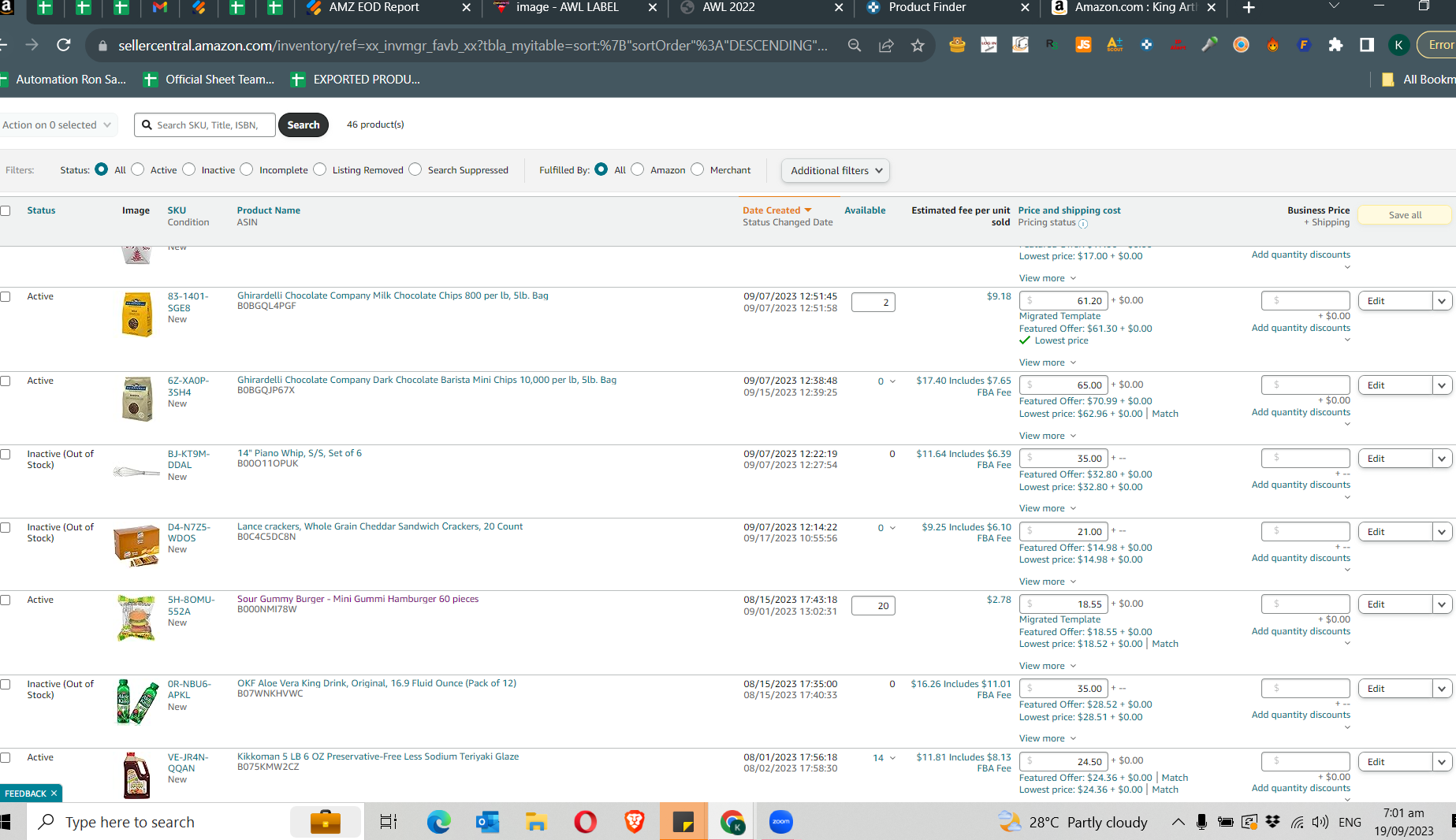The image size is (1456, 840).
Task: Open Edit dropdown arrow for Lance crackers row
Action: coord(1442,532)
